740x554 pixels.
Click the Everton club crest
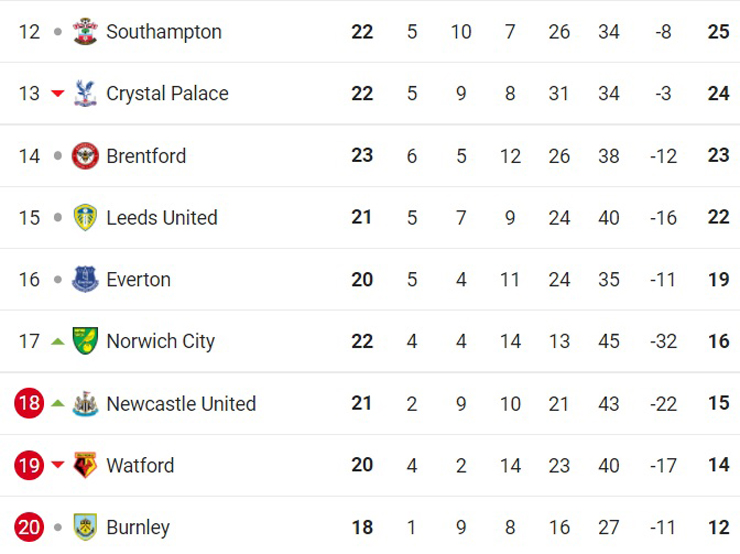(86, 280)
